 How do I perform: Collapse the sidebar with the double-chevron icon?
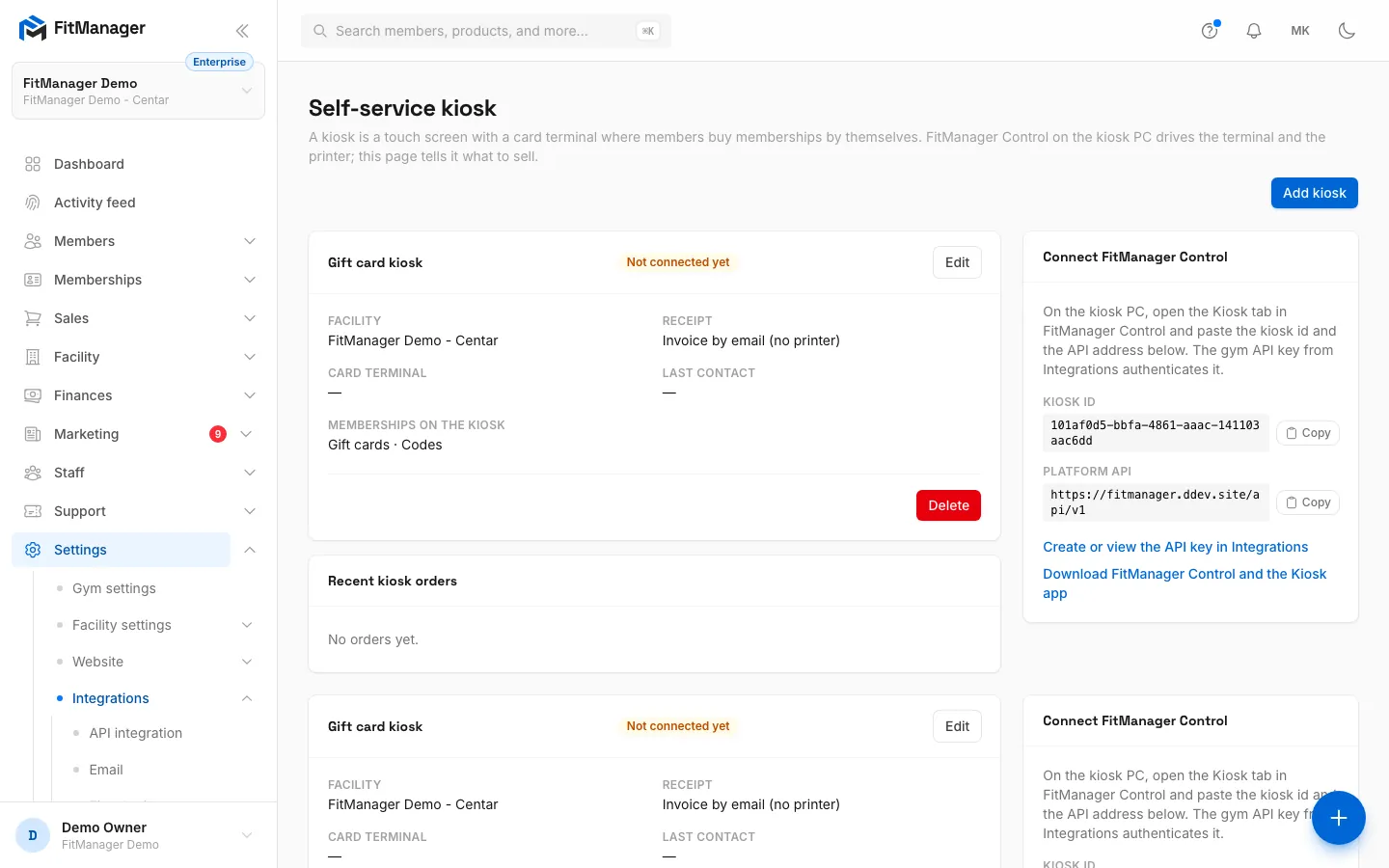242,31
